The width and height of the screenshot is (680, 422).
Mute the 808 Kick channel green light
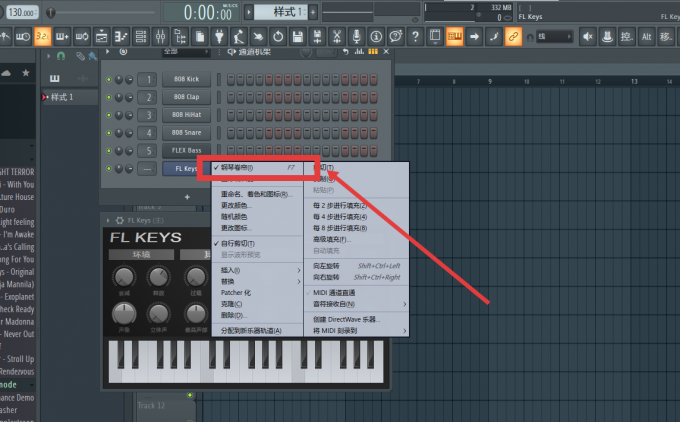(x=108, y=79)
